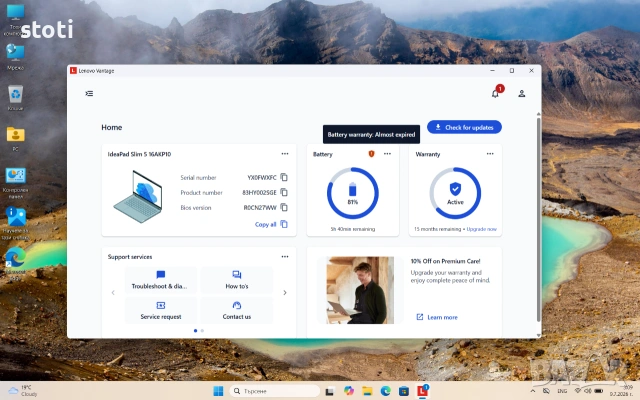Click the Premium Care promo photo
This screenshot has width=640, height=400.
(x=360, y=290)
